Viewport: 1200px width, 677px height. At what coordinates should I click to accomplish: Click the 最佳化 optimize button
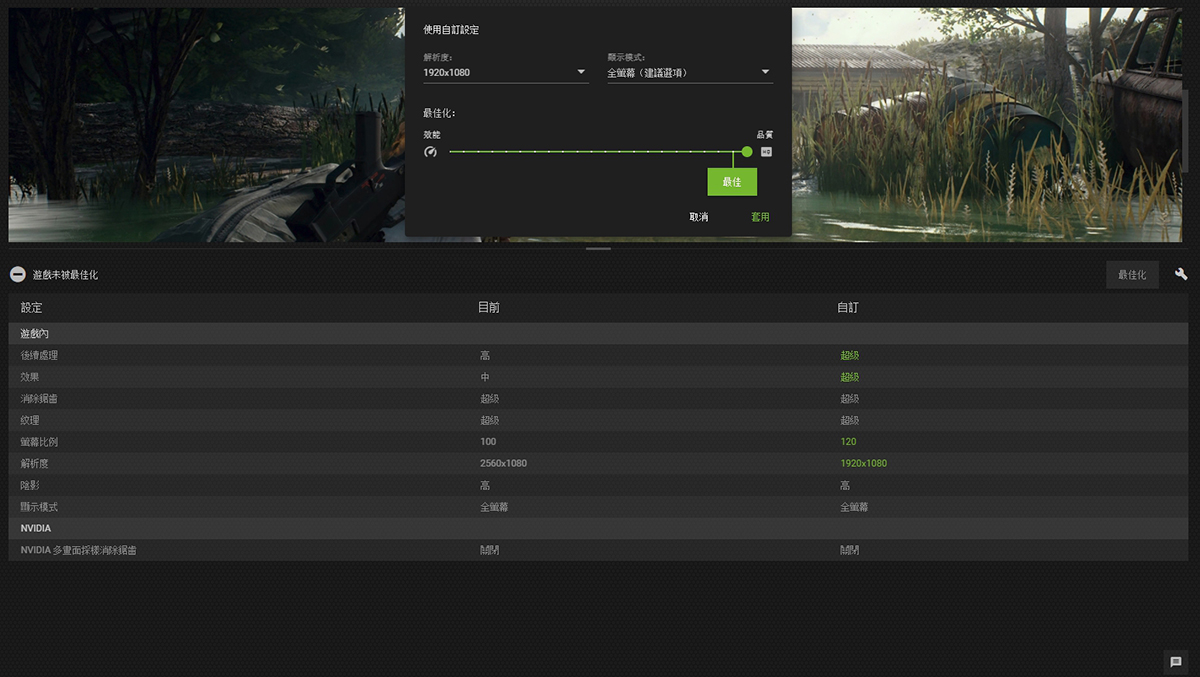(1132, 274)
